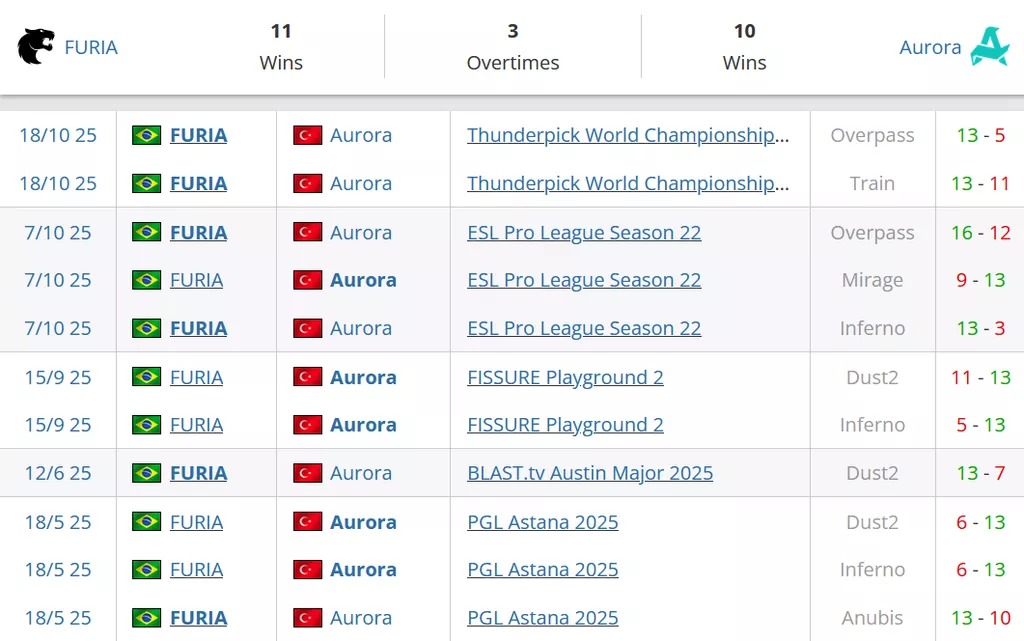Open FURIA team link in header
Viewport: 1024px width, 641px height.
[91, 47]
